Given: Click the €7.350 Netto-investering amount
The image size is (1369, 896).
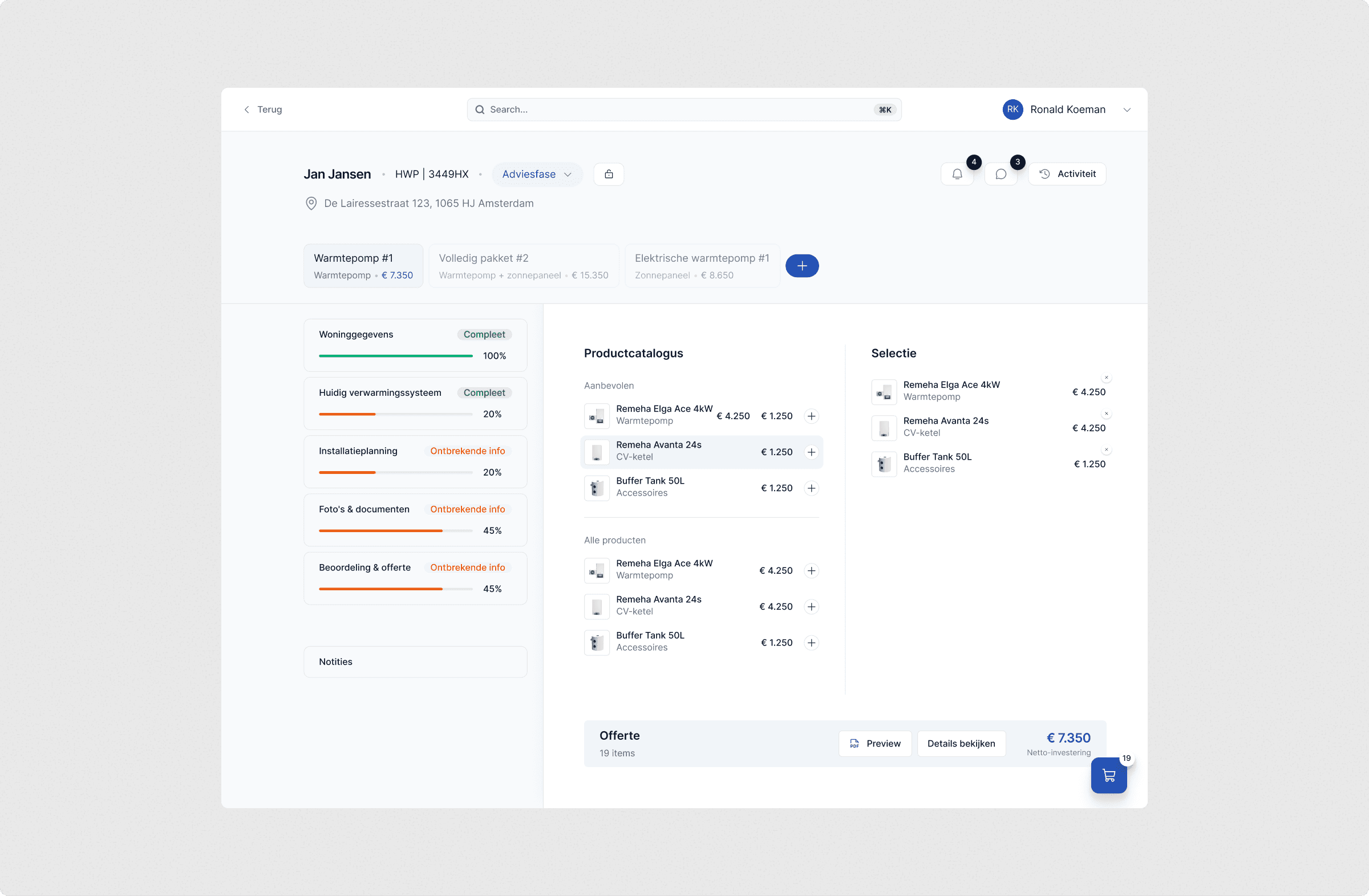Looking at the screenshot, I should (x=1068, y=738).
